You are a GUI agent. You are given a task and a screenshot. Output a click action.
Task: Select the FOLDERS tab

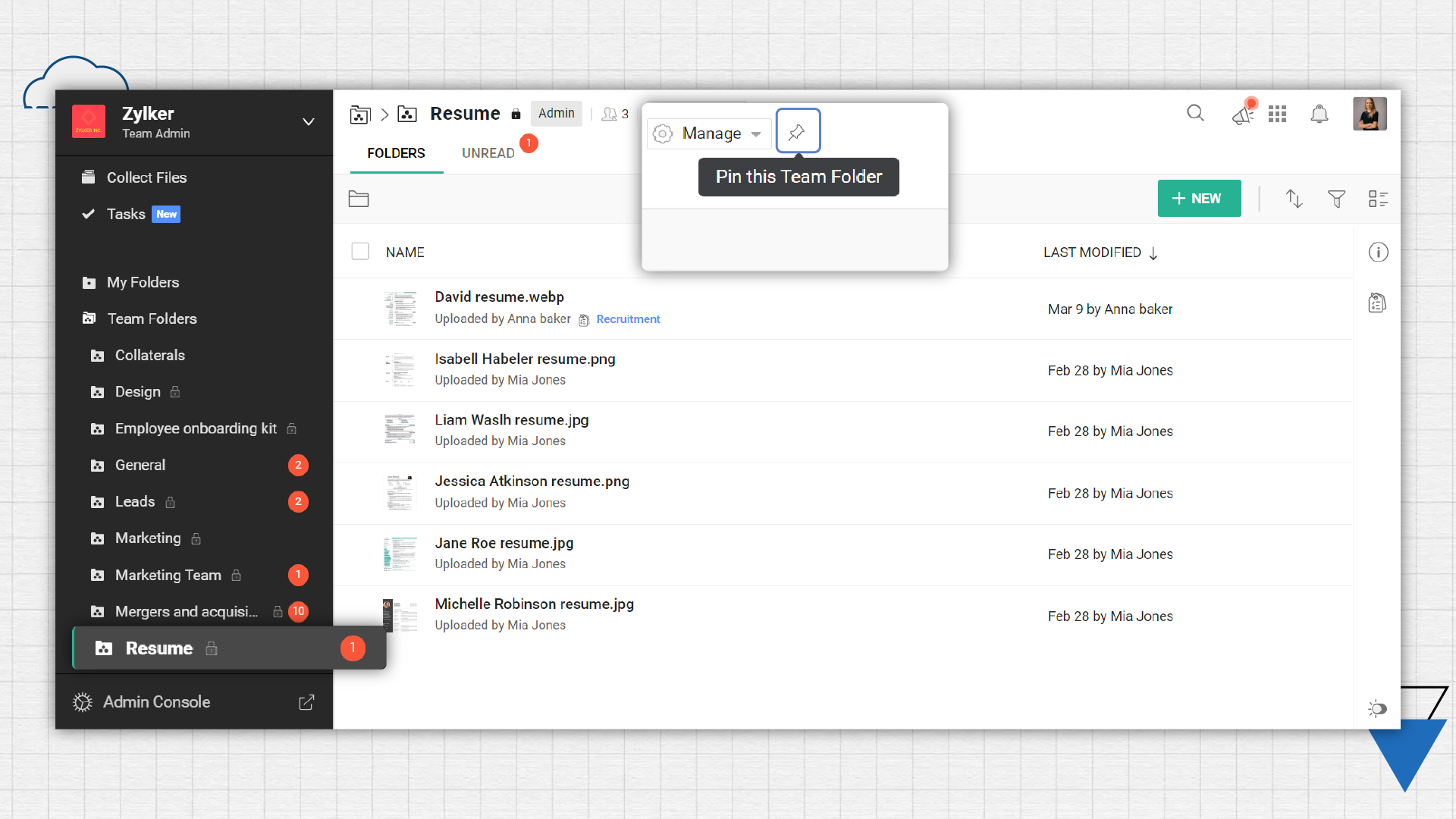pos(396,153)
